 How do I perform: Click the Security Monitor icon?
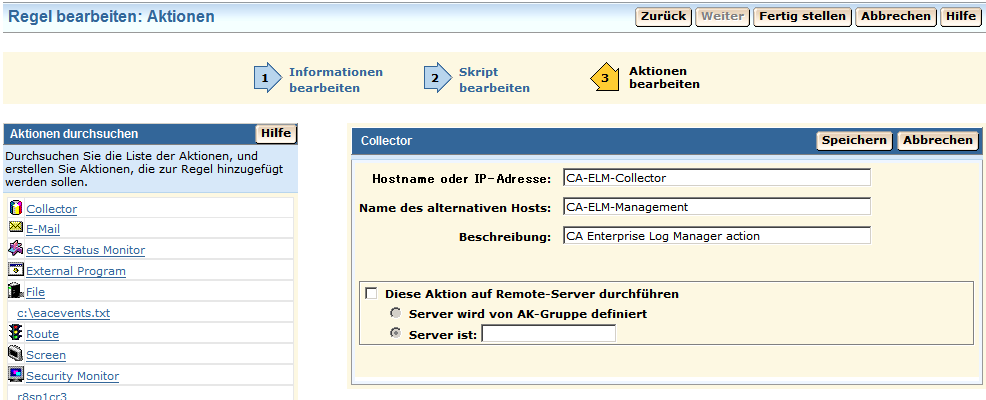pyautogui.click(x=16, y=375)
